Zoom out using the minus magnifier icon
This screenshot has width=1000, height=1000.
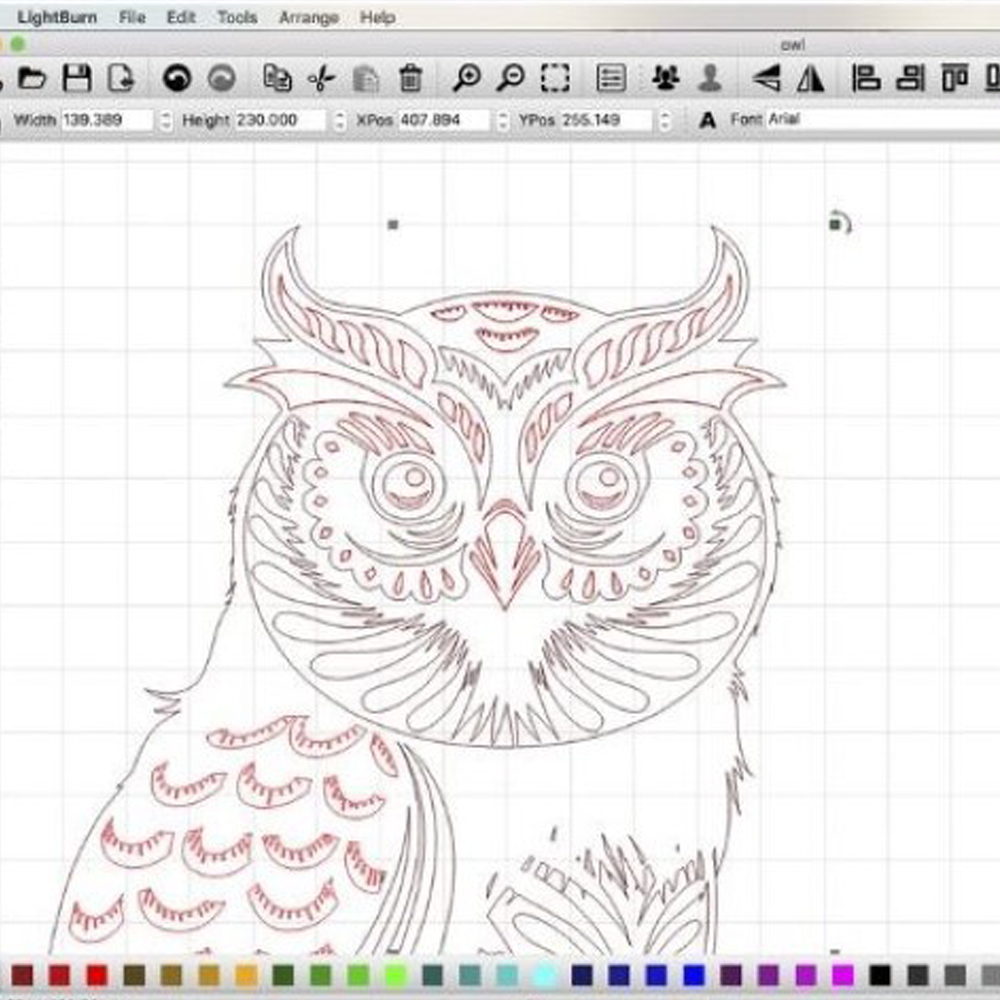coord(511,78)
